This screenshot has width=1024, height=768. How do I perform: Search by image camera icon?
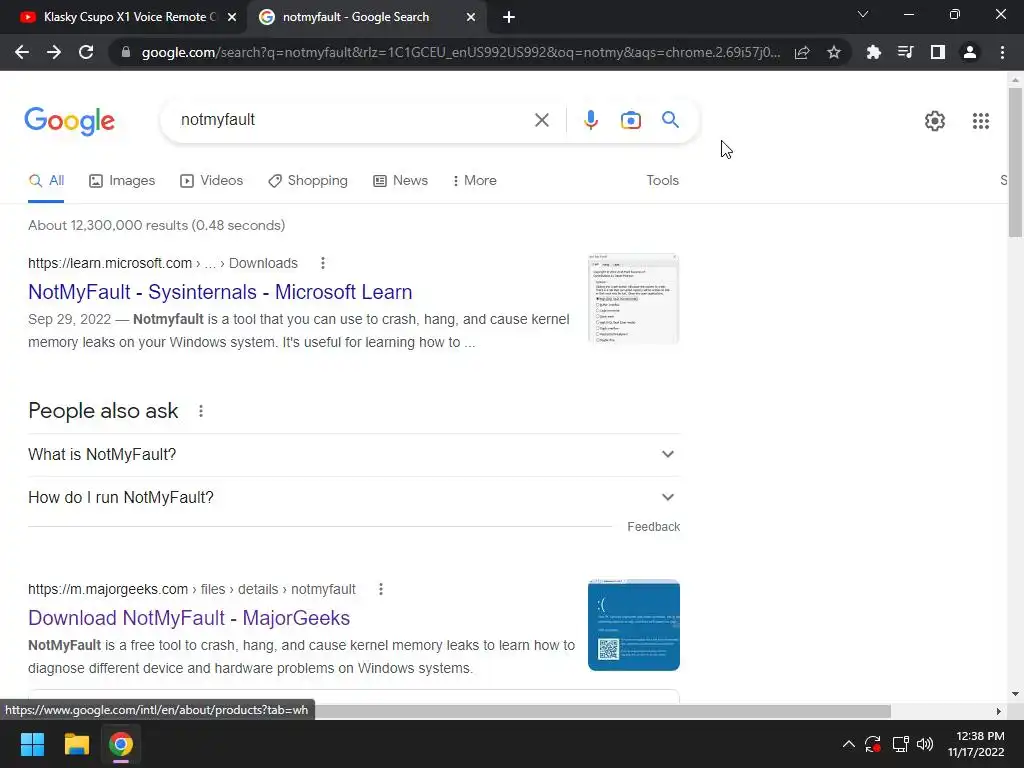click(631, 120)
